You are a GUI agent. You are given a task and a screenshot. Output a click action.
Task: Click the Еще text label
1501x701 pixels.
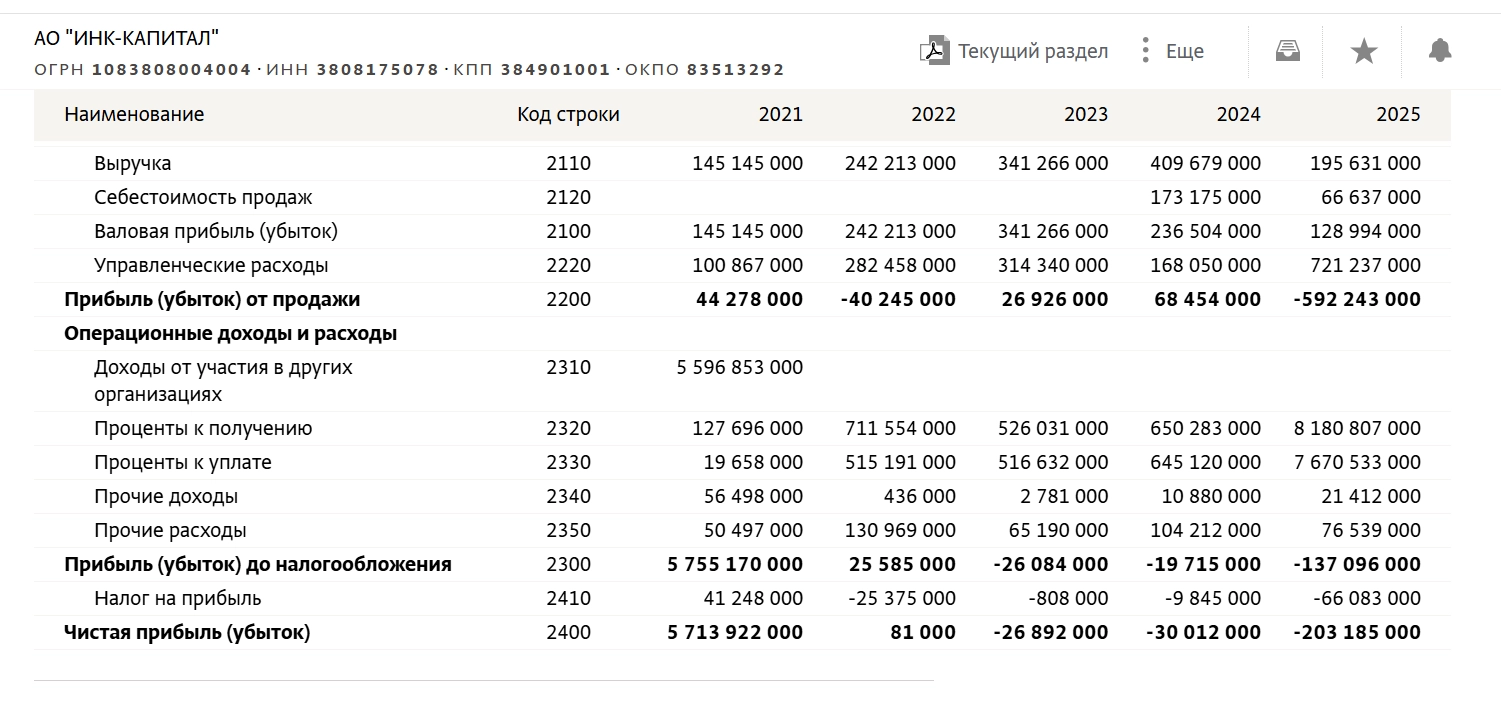[1185, 51]
